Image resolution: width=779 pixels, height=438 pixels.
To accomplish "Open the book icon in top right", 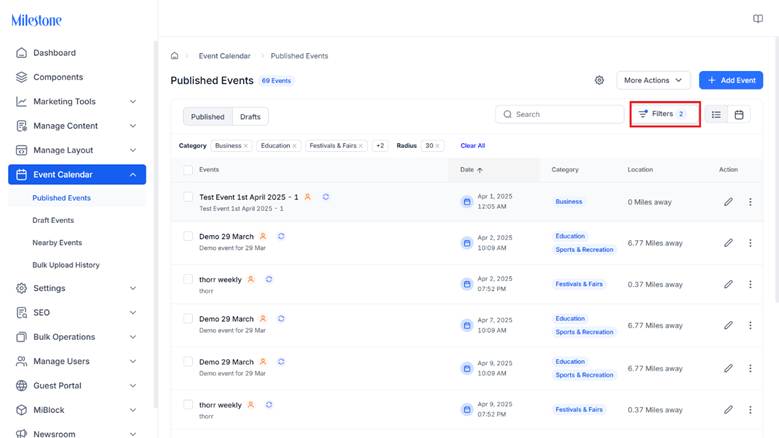I will [758, 19].
